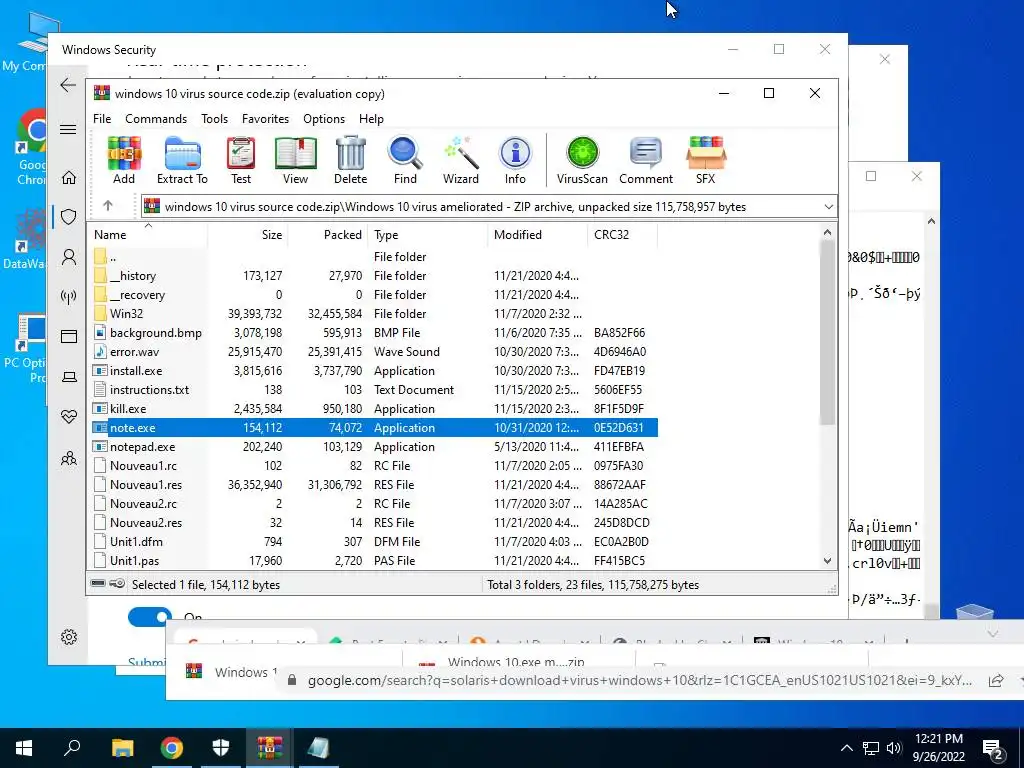Select Nouveau1.res file
The height and width of the screenshot is (768, 1024).
[372, 485]
